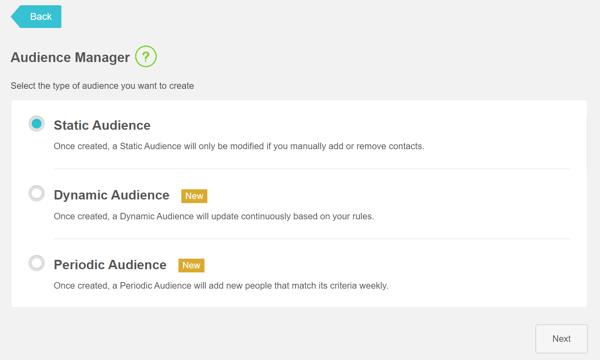This screenshot has height=360, width=600.
Task: Click the divider below the Dynamic Audience description
Action: click(312, 238)
